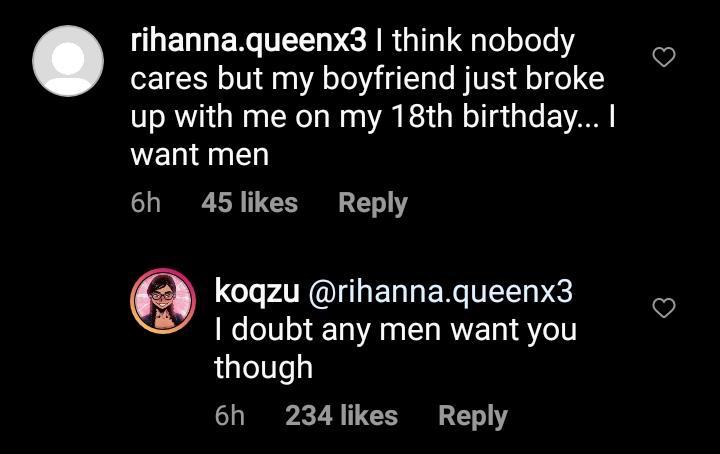Select the text 'I want men' line
The image size is (720, 454).
click(x=200, y=156)
